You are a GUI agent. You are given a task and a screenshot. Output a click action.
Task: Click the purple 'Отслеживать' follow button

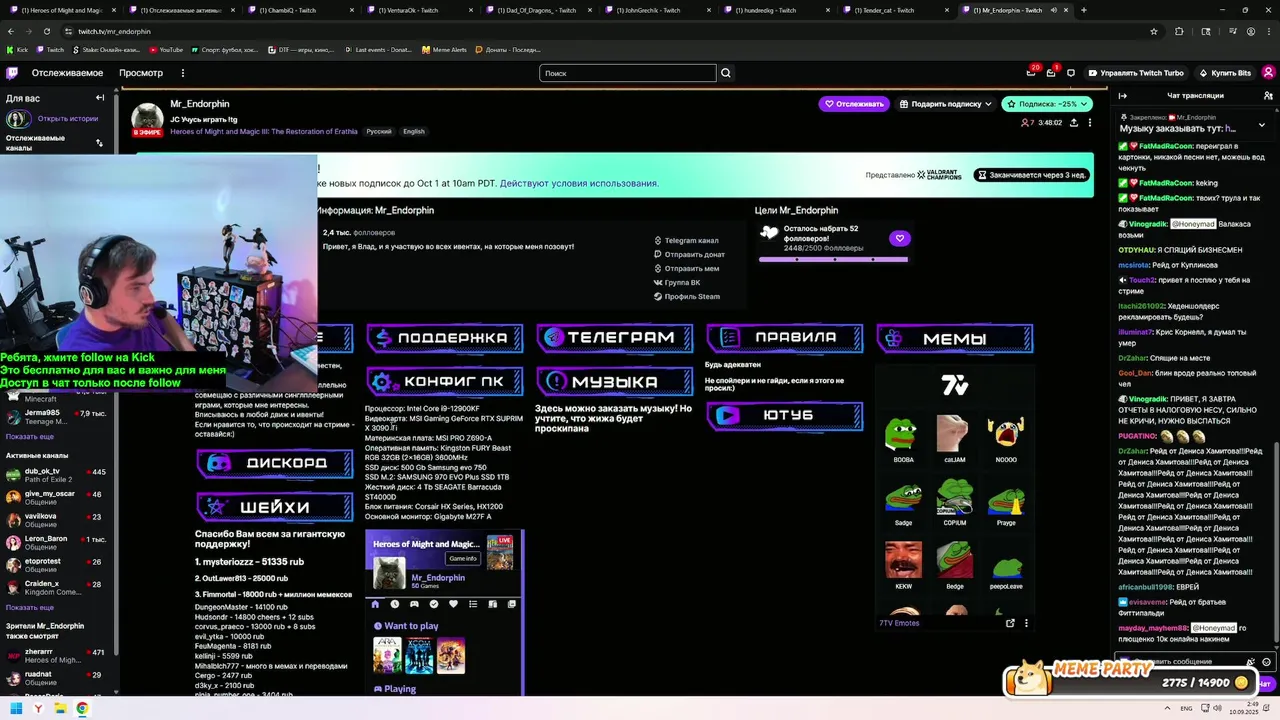pos(854,104)
